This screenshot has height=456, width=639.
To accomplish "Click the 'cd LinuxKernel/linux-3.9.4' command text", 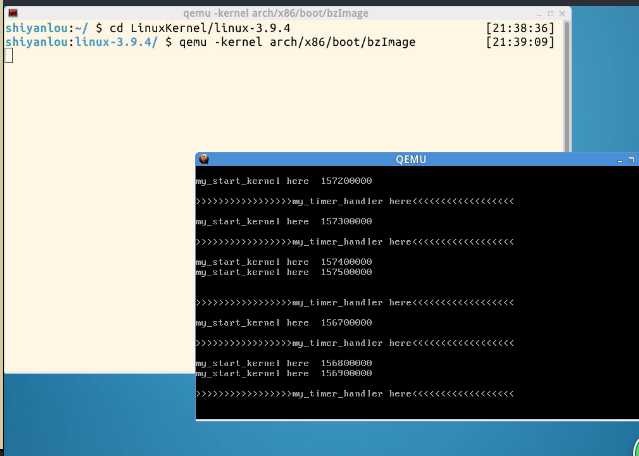I will point(200,29).
